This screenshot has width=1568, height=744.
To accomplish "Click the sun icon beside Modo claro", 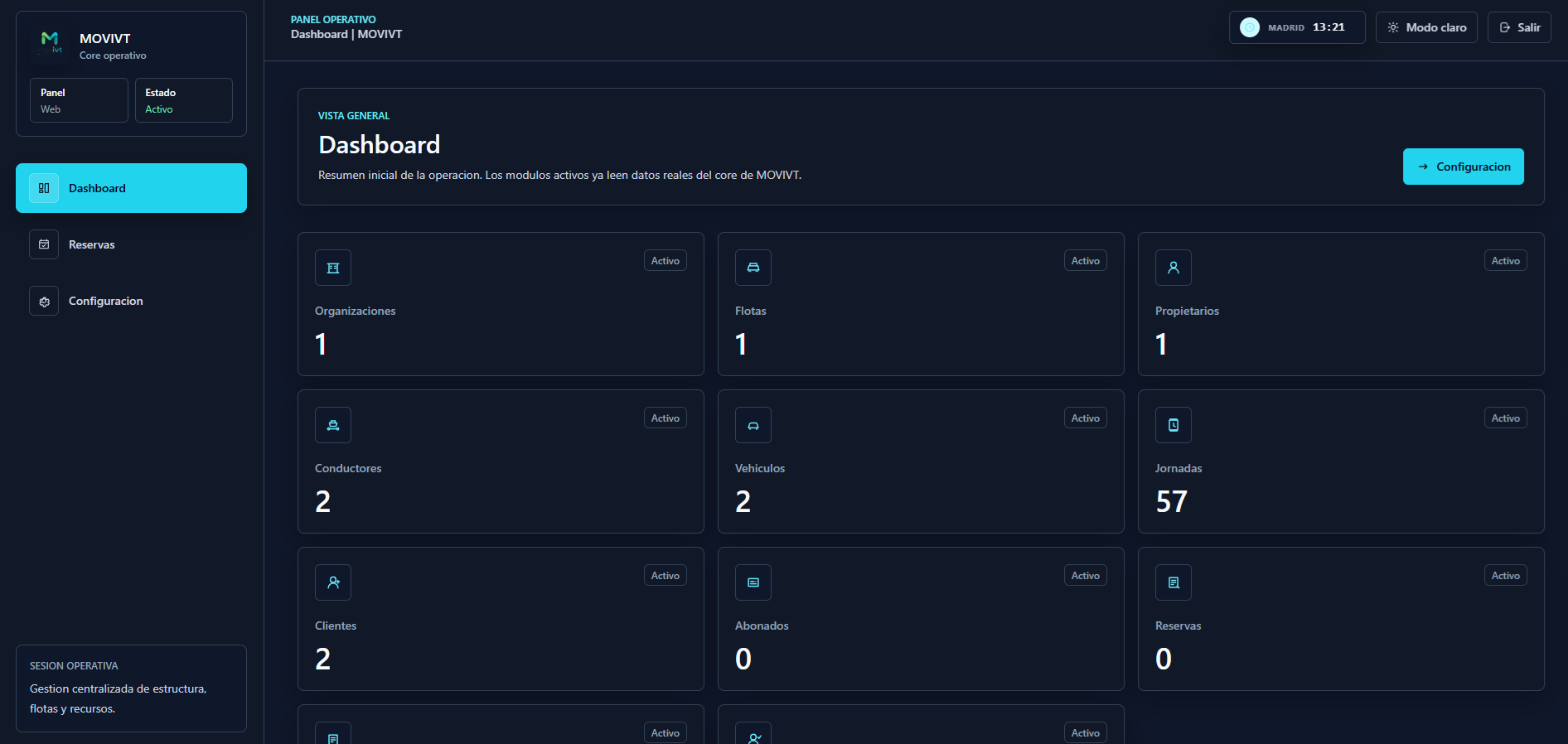I will tap(1393, 27).
